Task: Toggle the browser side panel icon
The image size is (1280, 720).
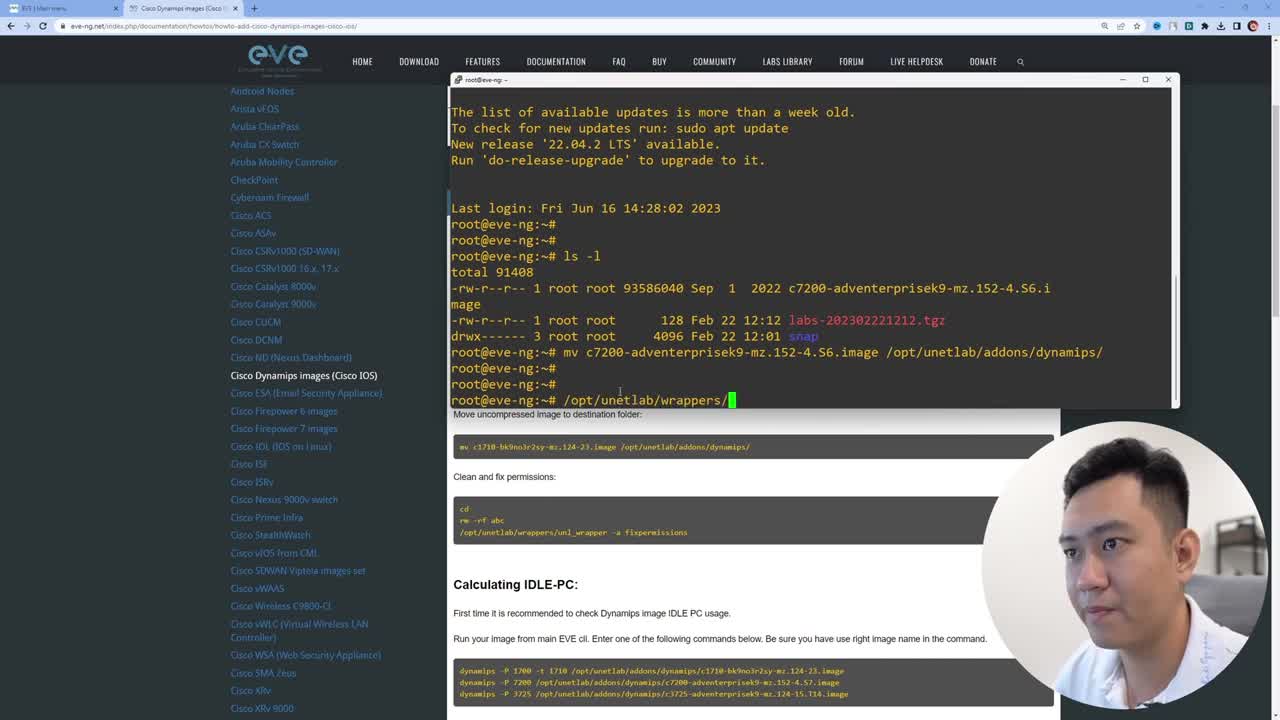Action: coord(1237,26)
